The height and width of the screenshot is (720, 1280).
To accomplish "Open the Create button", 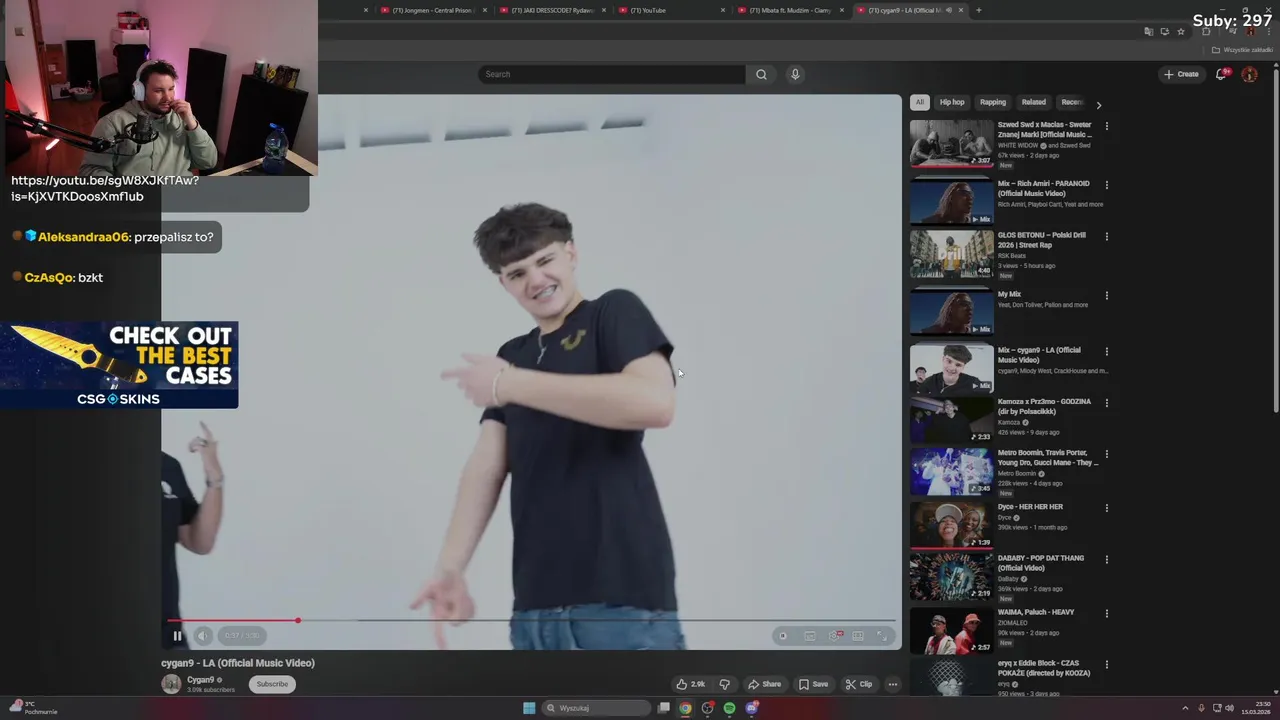I will pos(1181,74).
